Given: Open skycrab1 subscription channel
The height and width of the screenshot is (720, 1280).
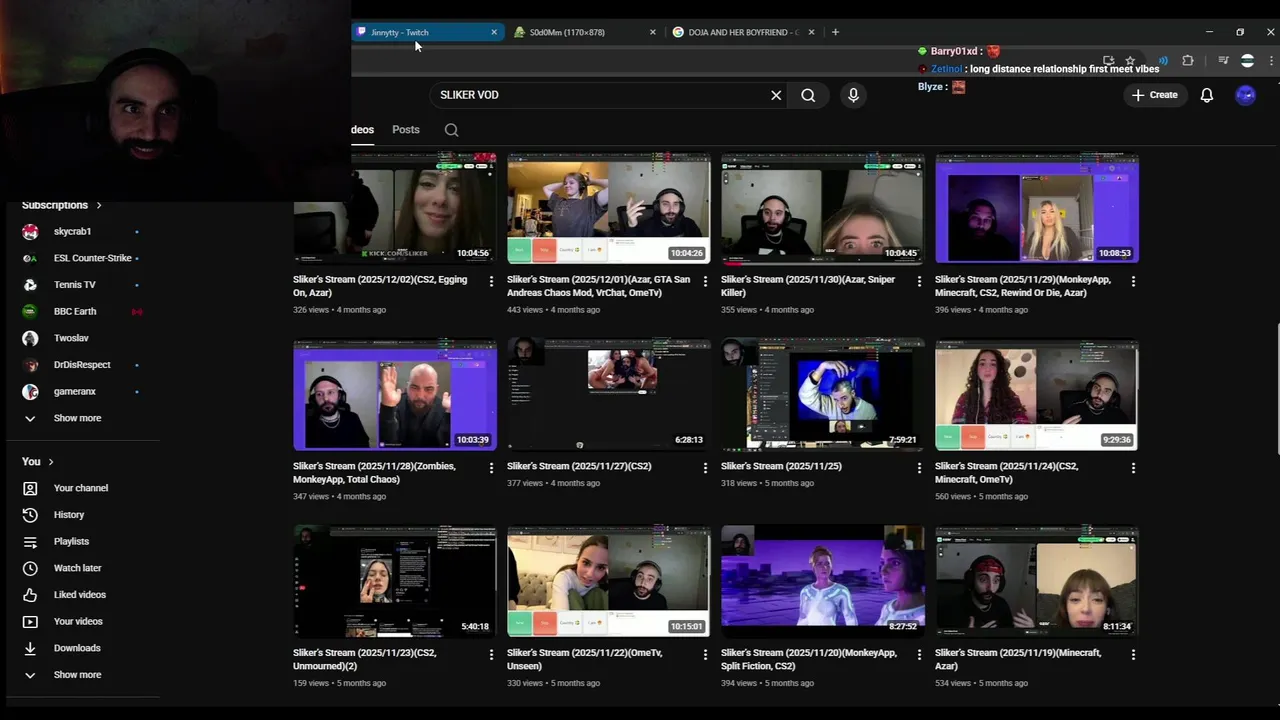Looking at the screenshot, I should [72, 232].
